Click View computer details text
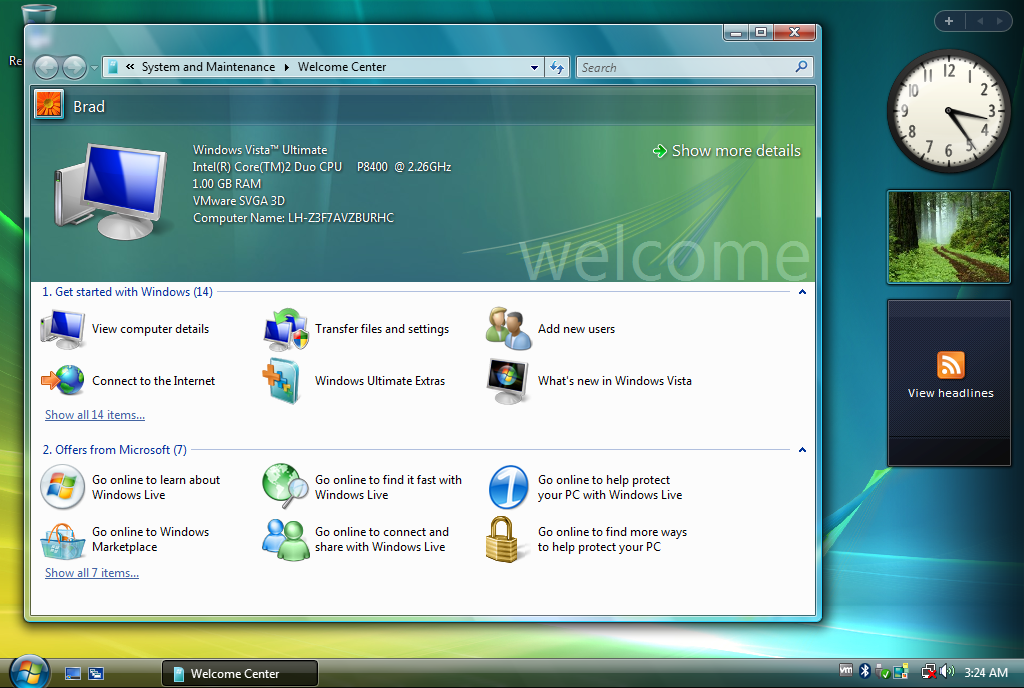Screen dimensions: 1024x688 pos(150,329)
